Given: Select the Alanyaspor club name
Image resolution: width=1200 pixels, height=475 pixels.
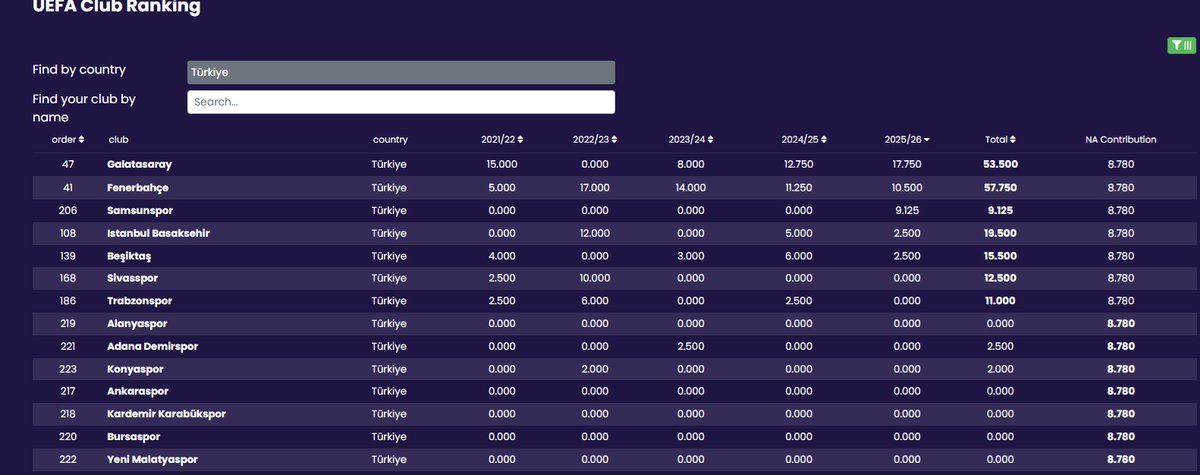Looking at the screenshot, I should pyautogui.click(x=137, y=324).
